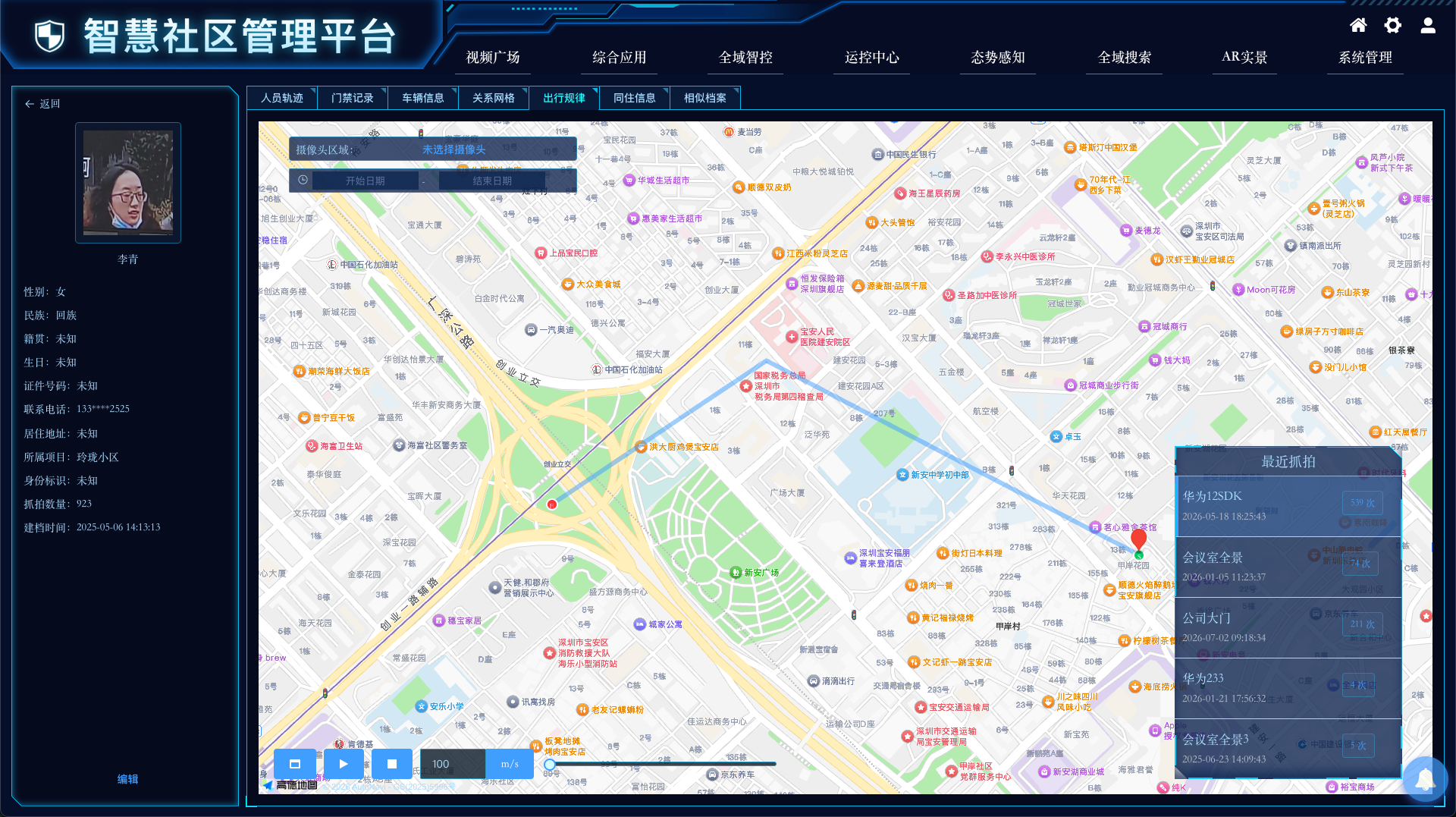Switch to 车辆信息 tab
Viewport: 1456px width, 817px height.
tap(423, 98)
